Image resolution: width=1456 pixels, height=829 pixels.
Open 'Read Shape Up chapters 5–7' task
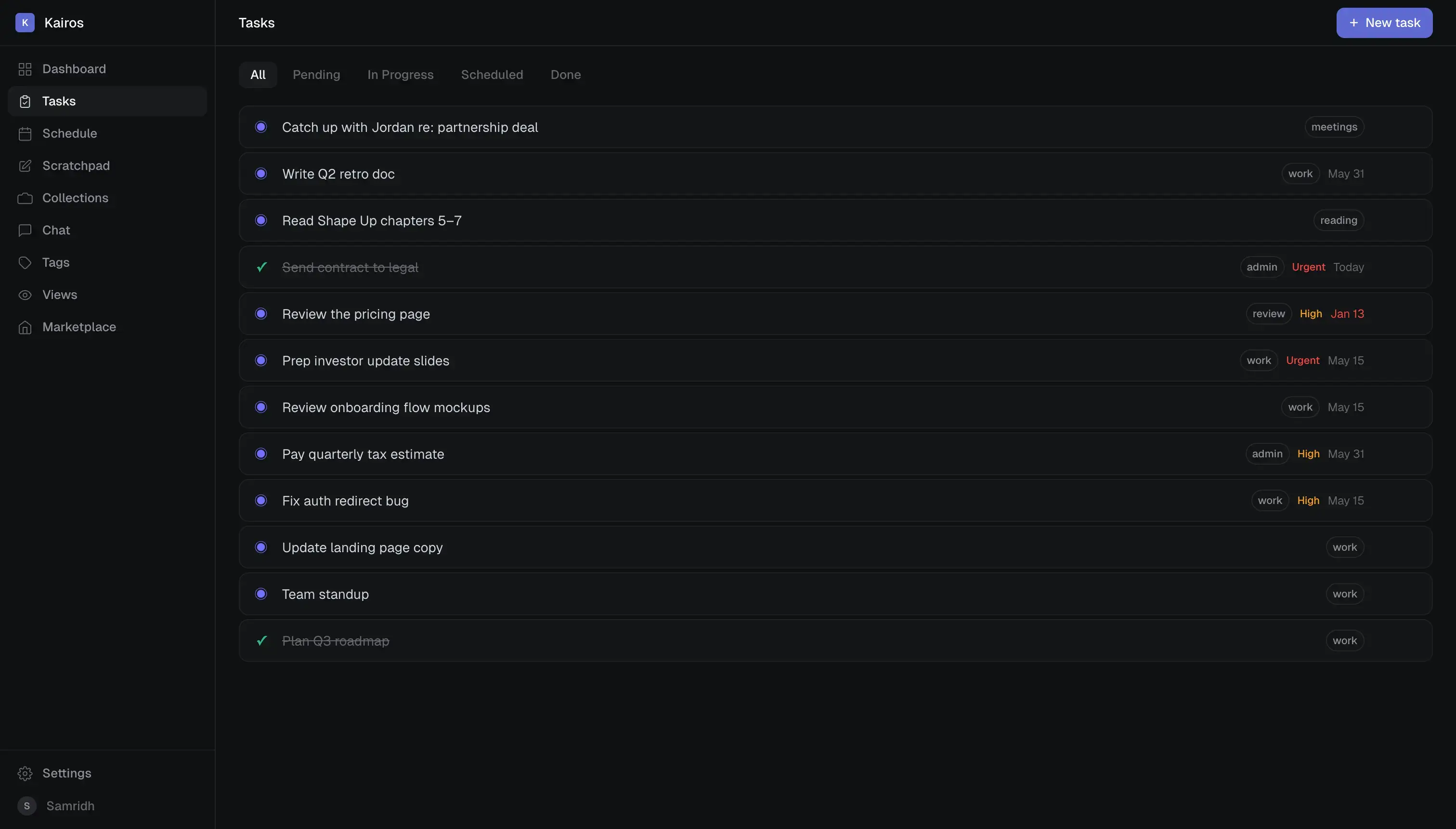pos(372,220)
